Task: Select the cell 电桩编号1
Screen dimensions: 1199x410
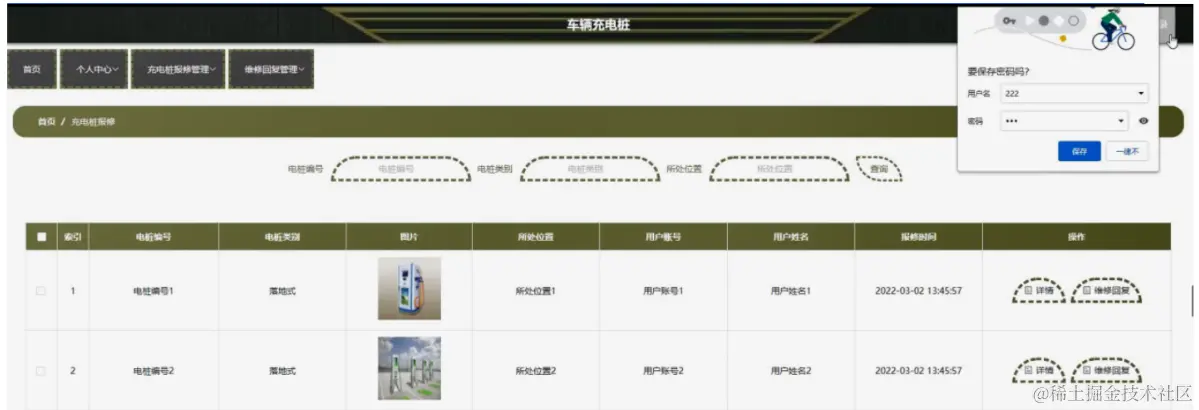Action: [x=154, y=291]
